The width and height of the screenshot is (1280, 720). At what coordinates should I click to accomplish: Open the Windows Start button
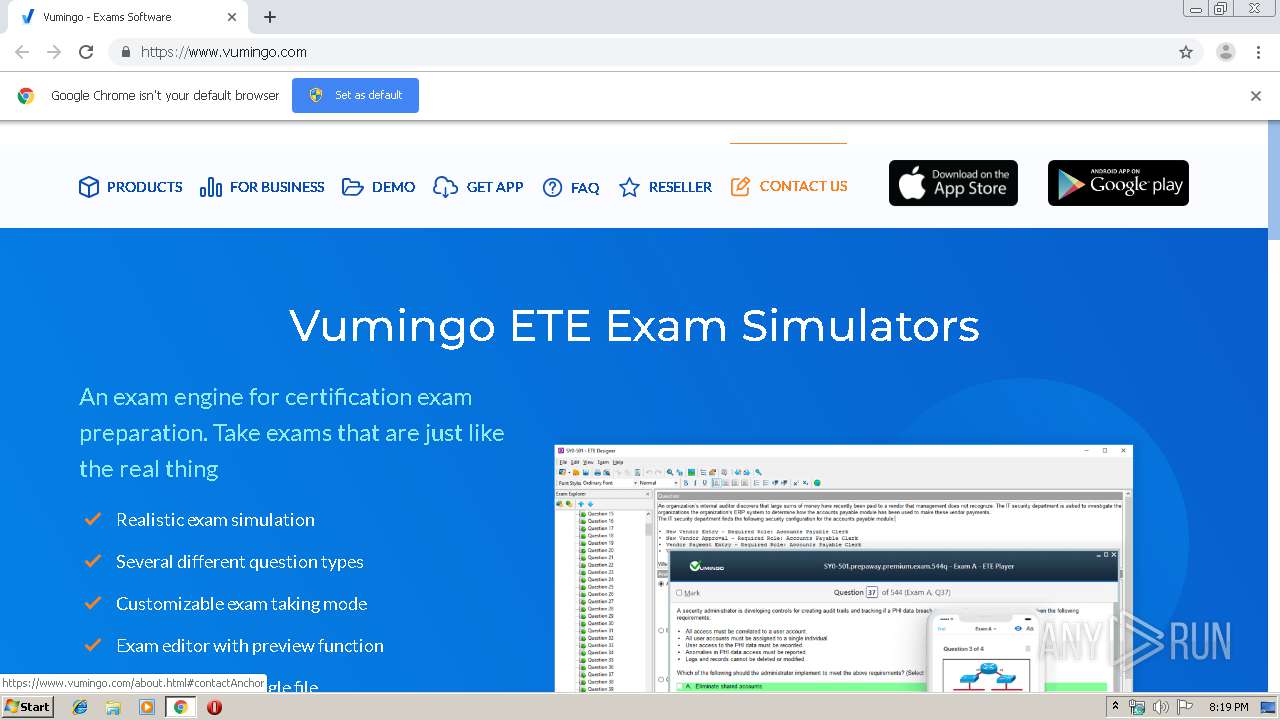coord(28,707)
